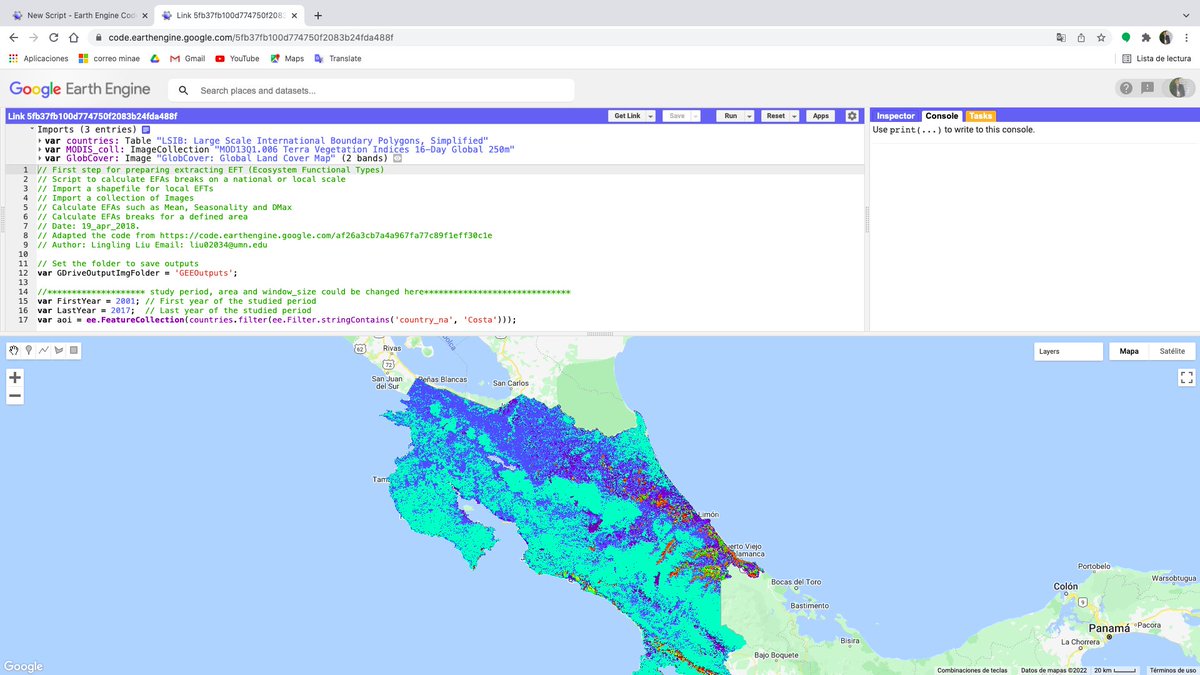Open the YouTube bookmark

click(x=237, y=58)
